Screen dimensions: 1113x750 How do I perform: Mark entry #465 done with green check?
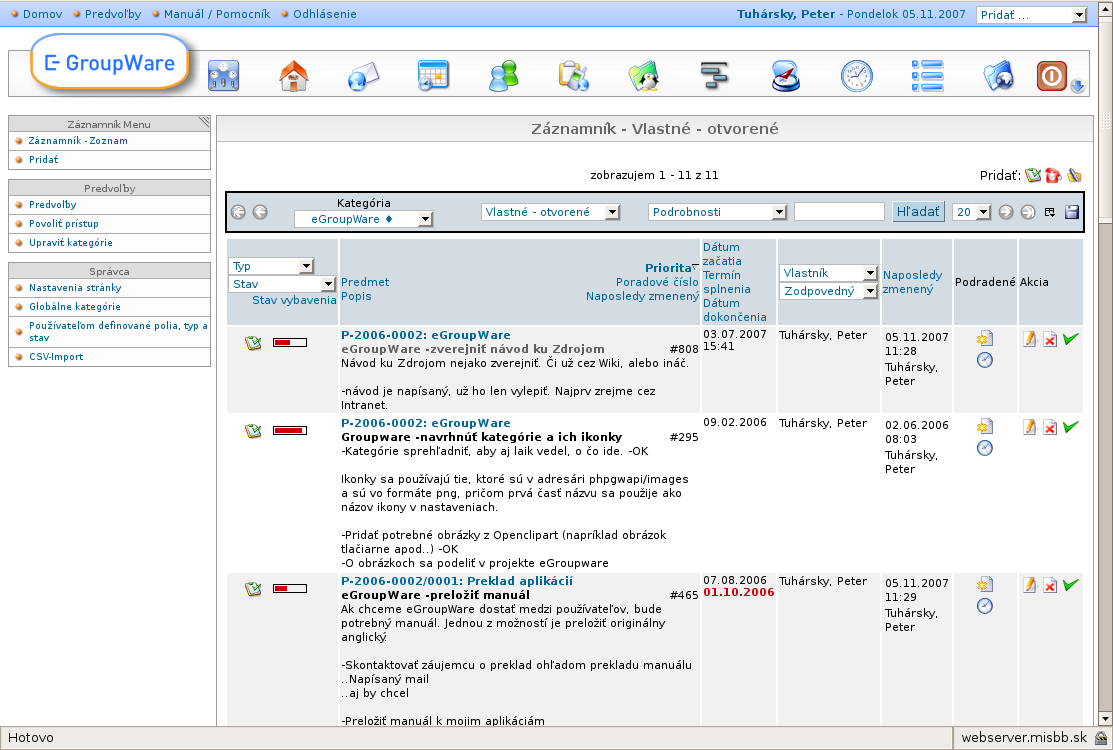pyautogui.click(x=1070, y=585)
